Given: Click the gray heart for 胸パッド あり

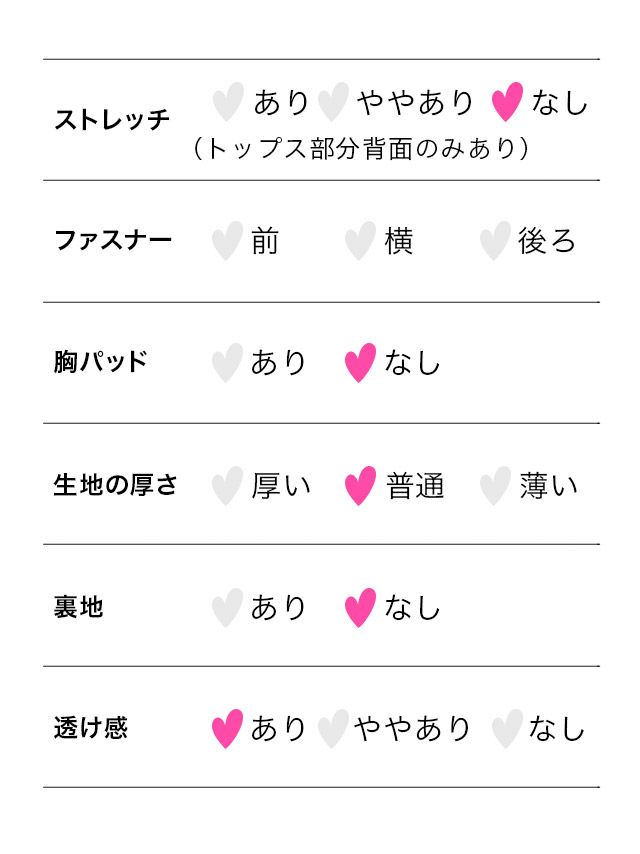Looking at the screenshot, I should pos(227,362).
